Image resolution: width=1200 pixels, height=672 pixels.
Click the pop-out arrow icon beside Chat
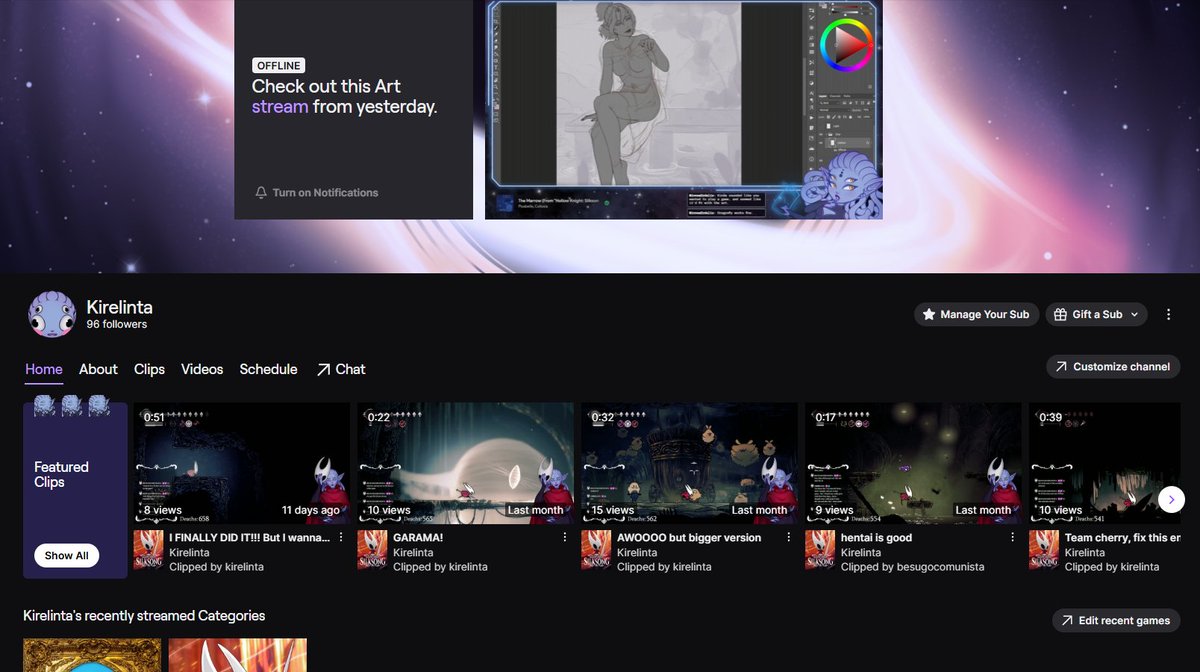pyautogui.click(x=323, y=369)
